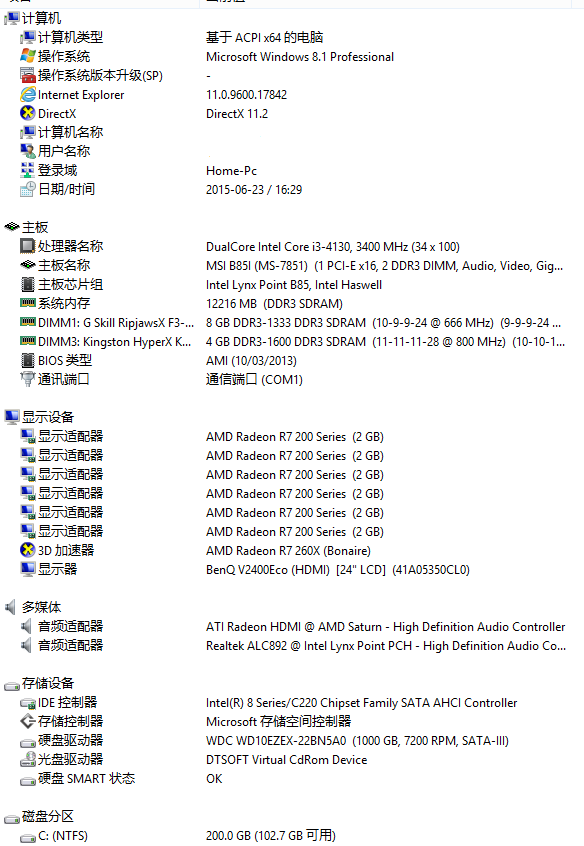Viewport: 584px width, 846px height.
Task: Select the 存储控制器 icon
Action: click(28, 721)
